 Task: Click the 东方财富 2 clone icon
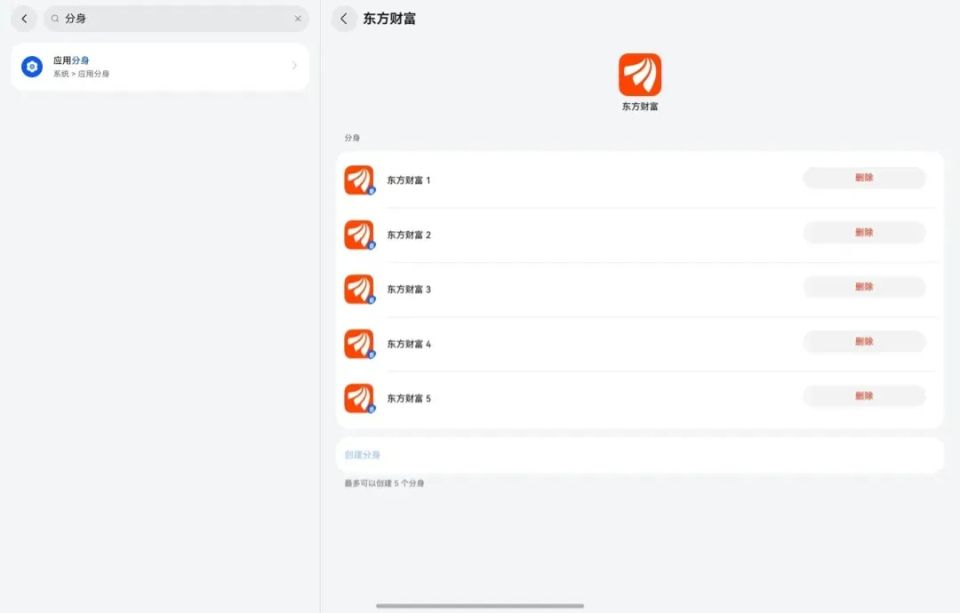359,235
